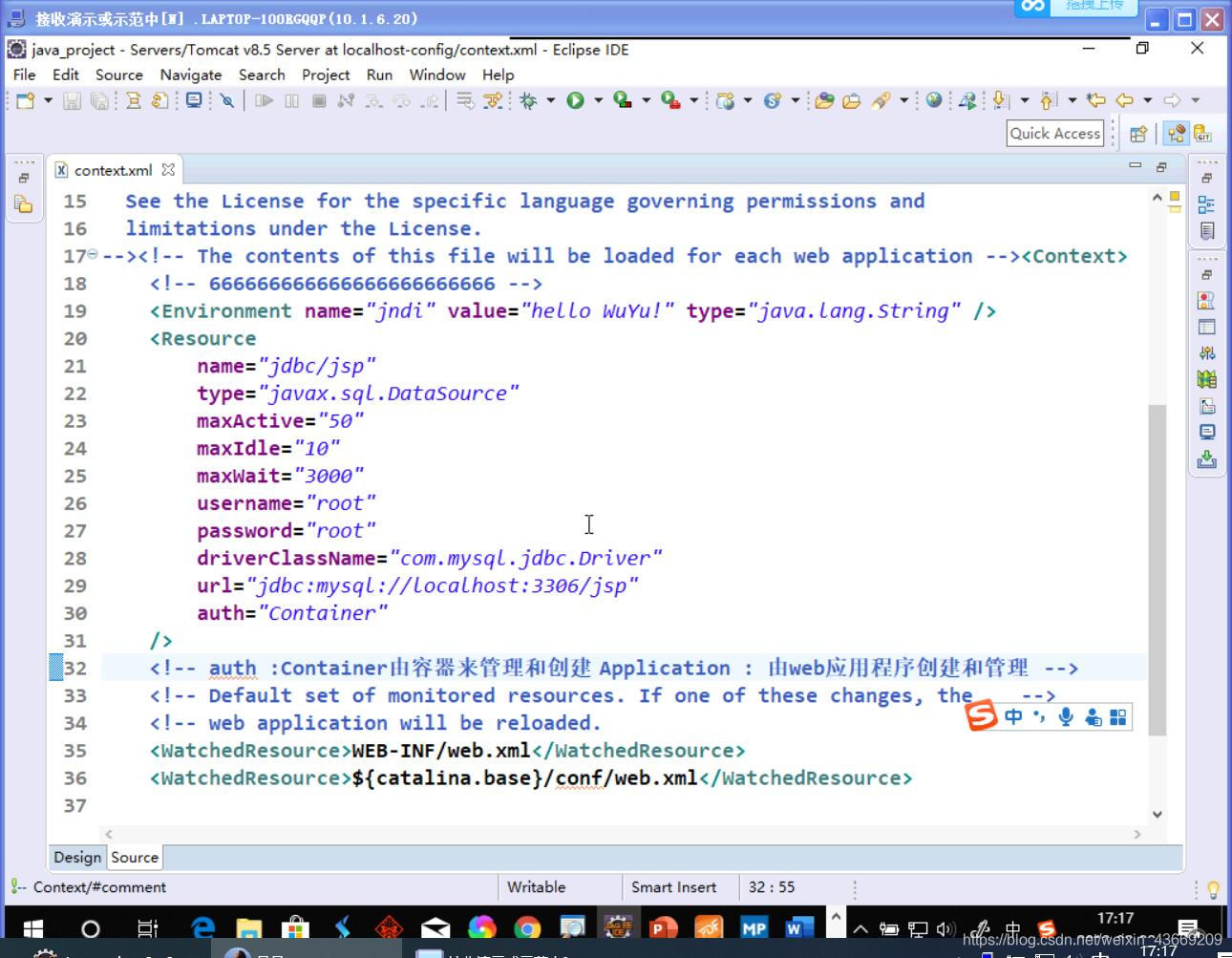Click the Next Annotation arrow icon

[x=1000, y=100]
